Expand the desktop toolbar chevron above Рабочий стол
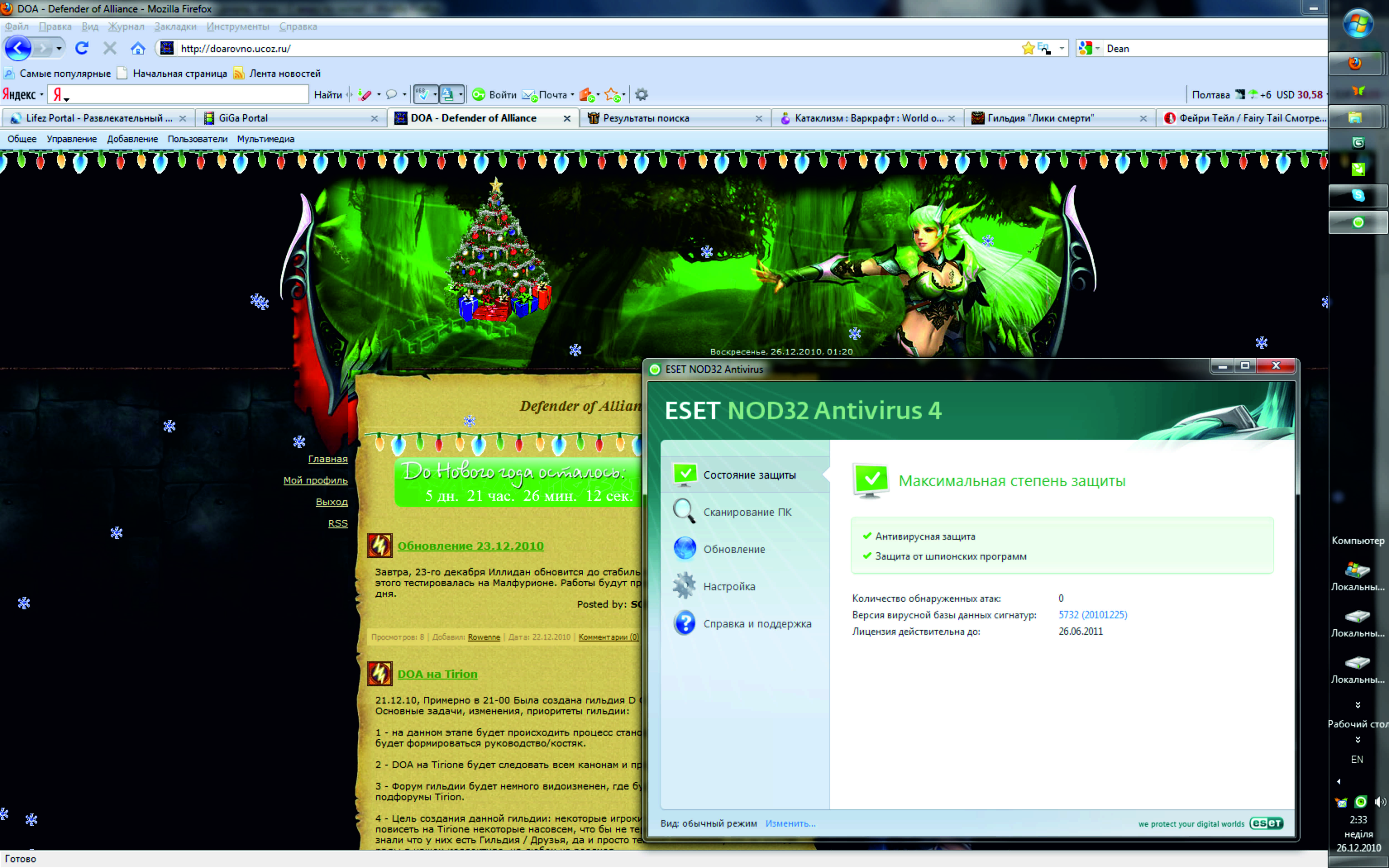Image resolution: width=1389 pixels, height=868 pixels. click(1357, 704)
